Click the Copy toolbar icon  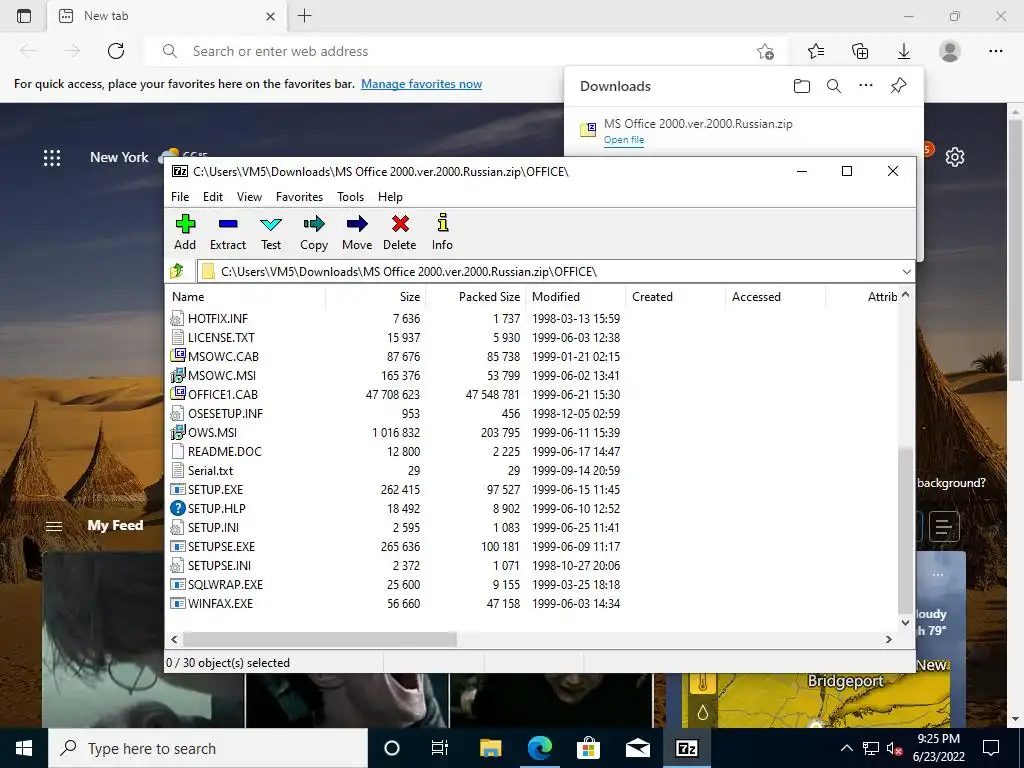(313, 232)
